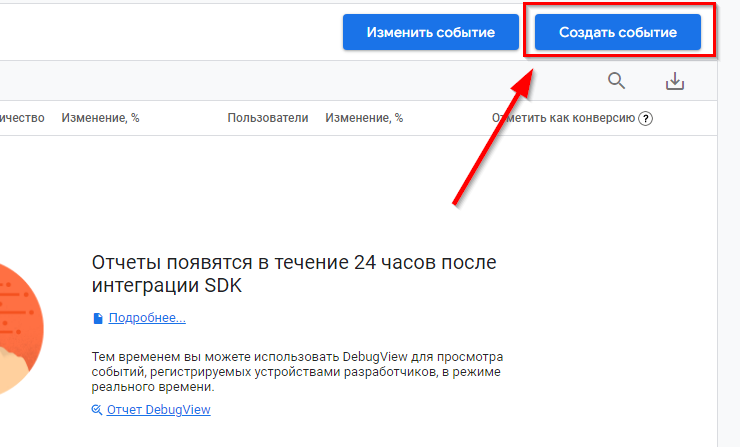Click the download report icon
This screenshot has height=447, width=740.
coord(675,81)
